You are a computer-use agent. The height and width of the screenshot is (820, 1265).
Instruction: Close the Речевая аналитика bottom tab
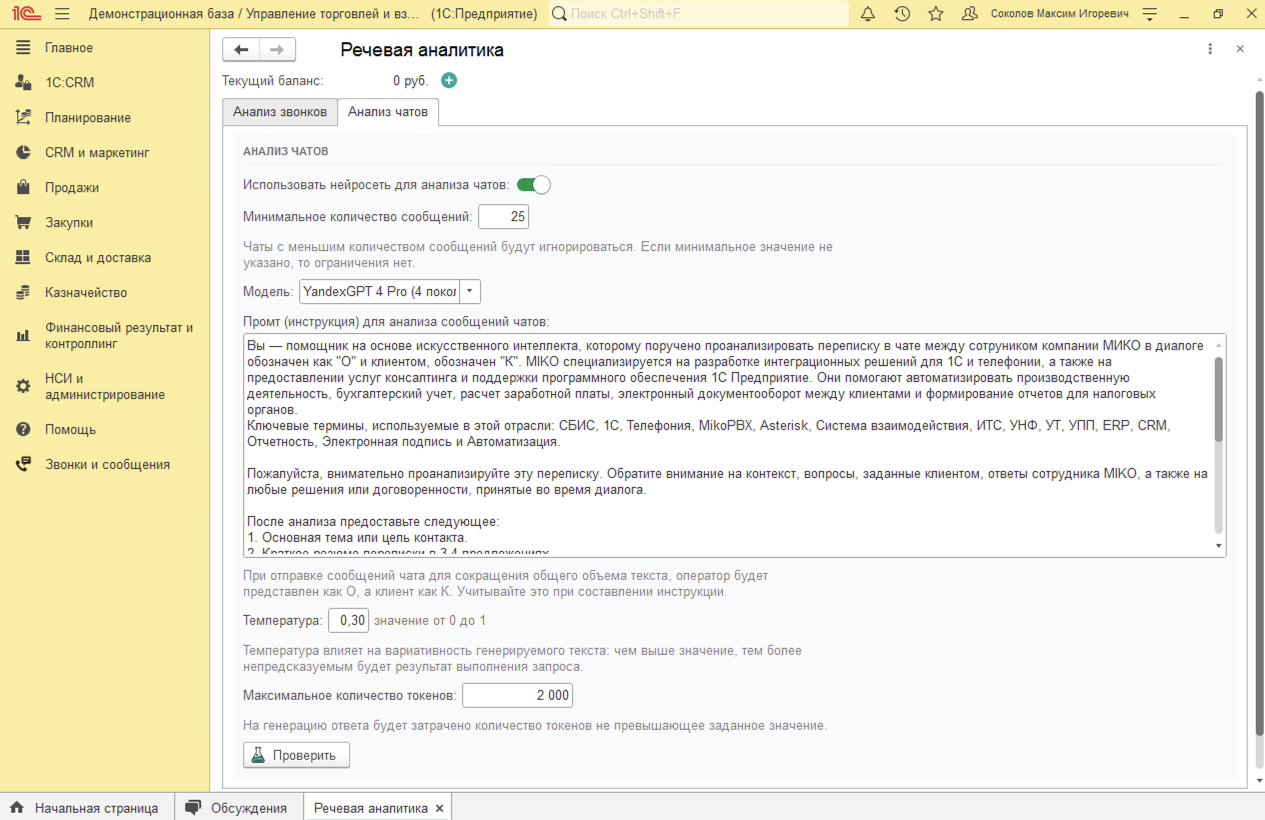click(x=440, y=808)
